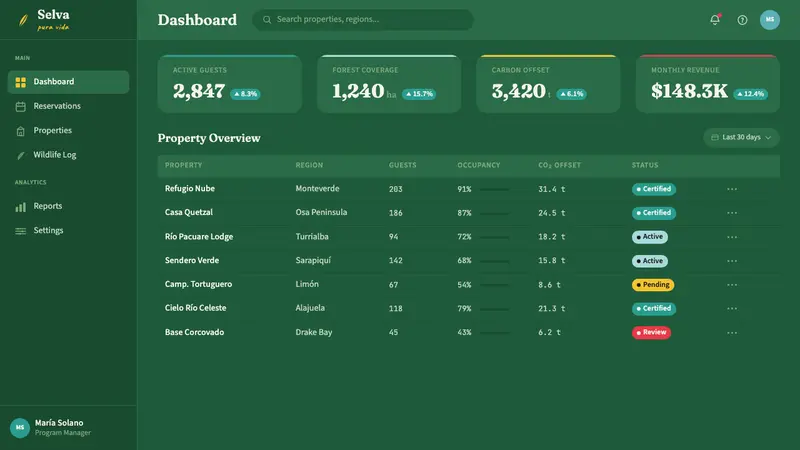Open more options for Base Corcovado
The width and height of the screenshot is (800, 450).
coord(732,333)
